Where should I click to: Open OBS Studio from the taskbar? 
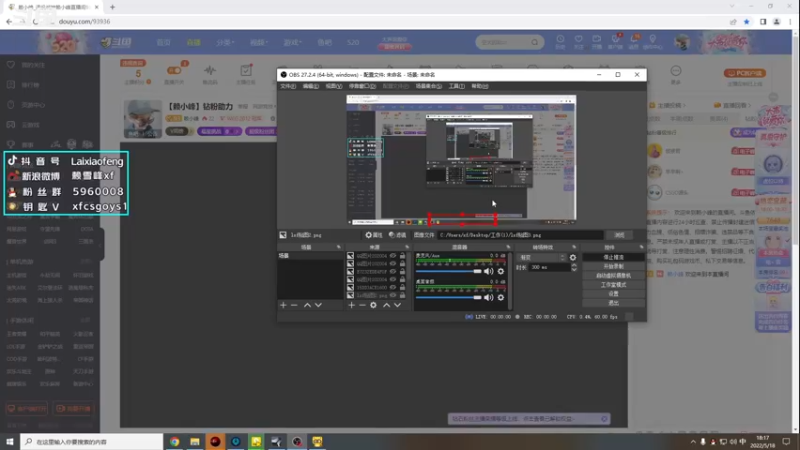pos(297,441)
